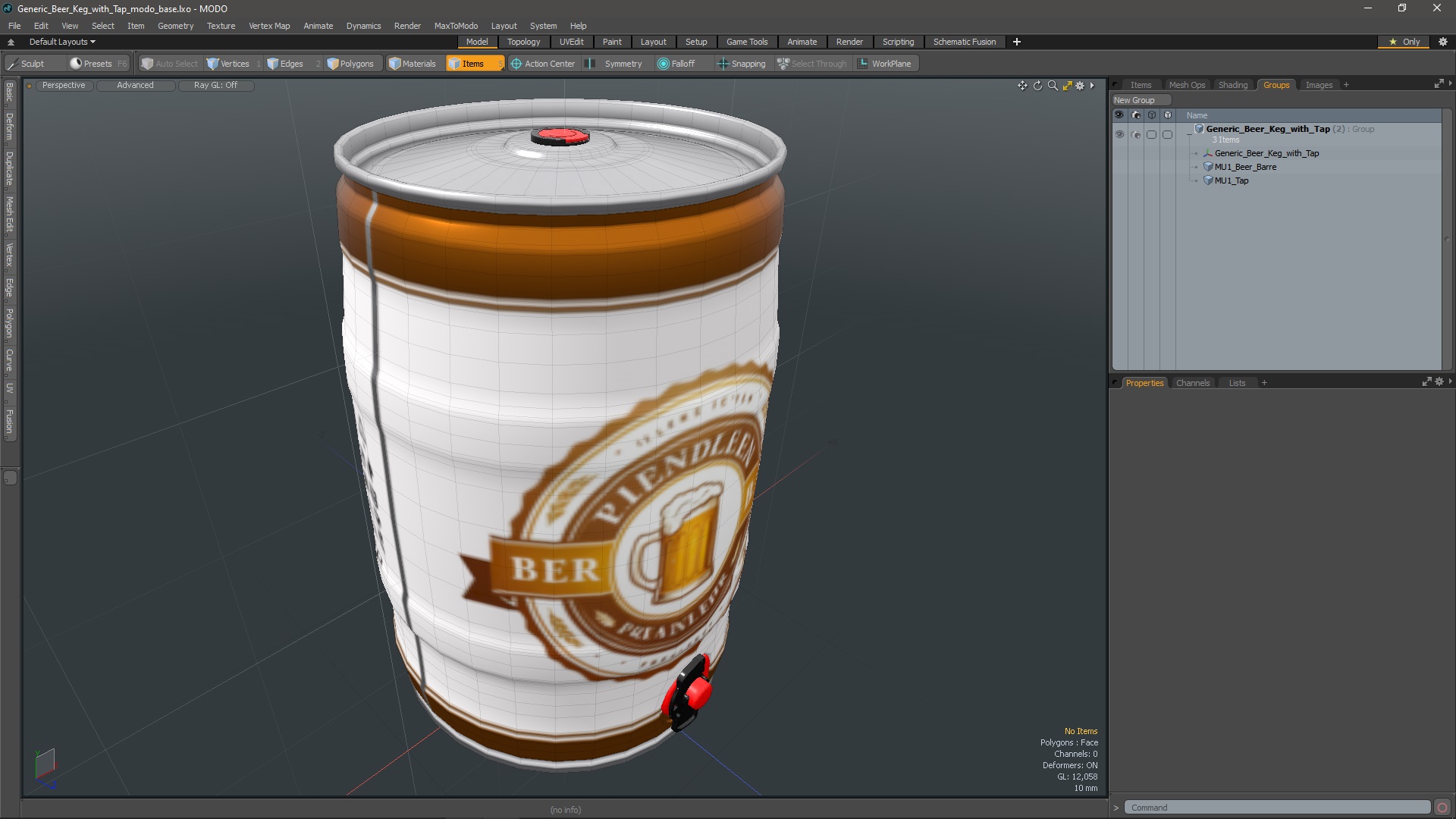Open the Perspective view type dropdown

click(x=64, y=85)
